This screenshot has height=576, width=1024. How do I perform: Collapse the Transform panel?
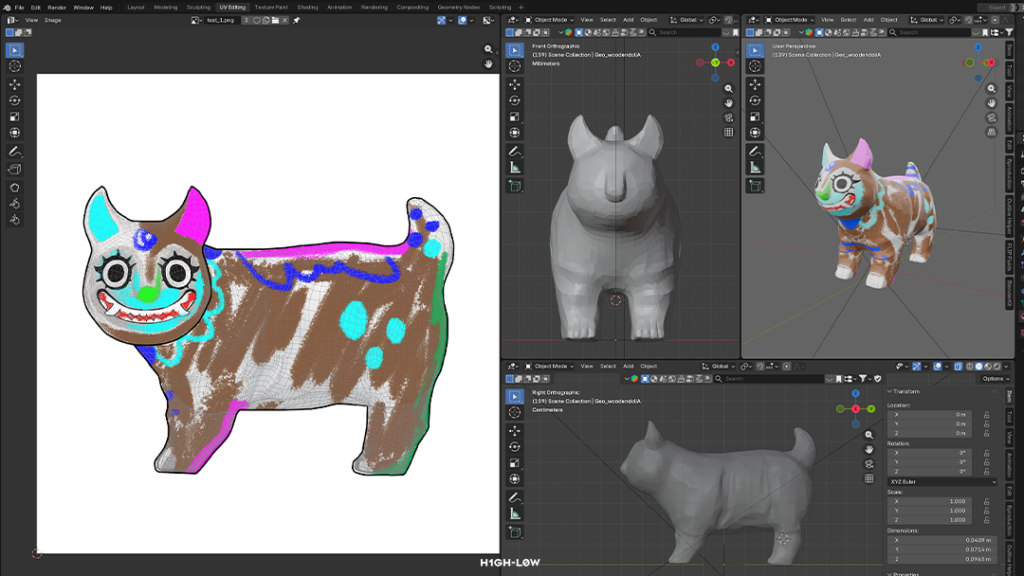pos(906,391)
